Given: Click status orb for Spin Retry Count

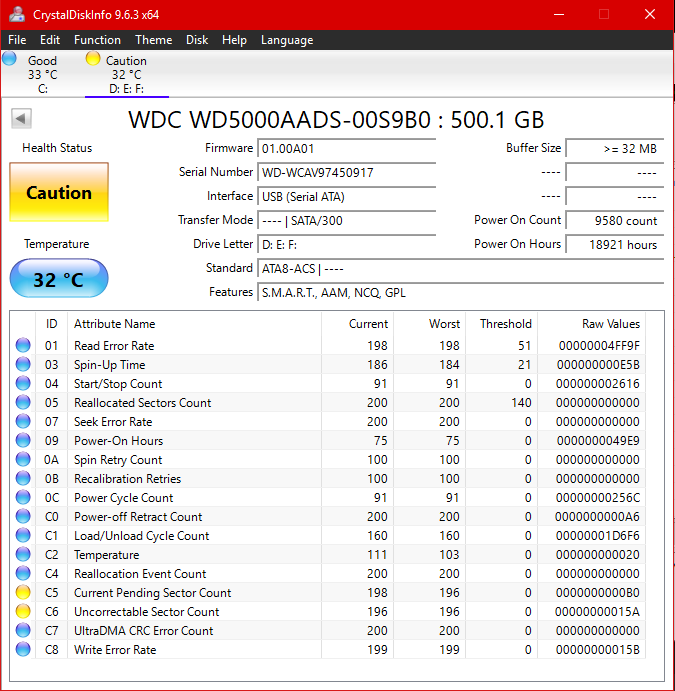Looking at the screenshot, I should (x=23, y=459).
